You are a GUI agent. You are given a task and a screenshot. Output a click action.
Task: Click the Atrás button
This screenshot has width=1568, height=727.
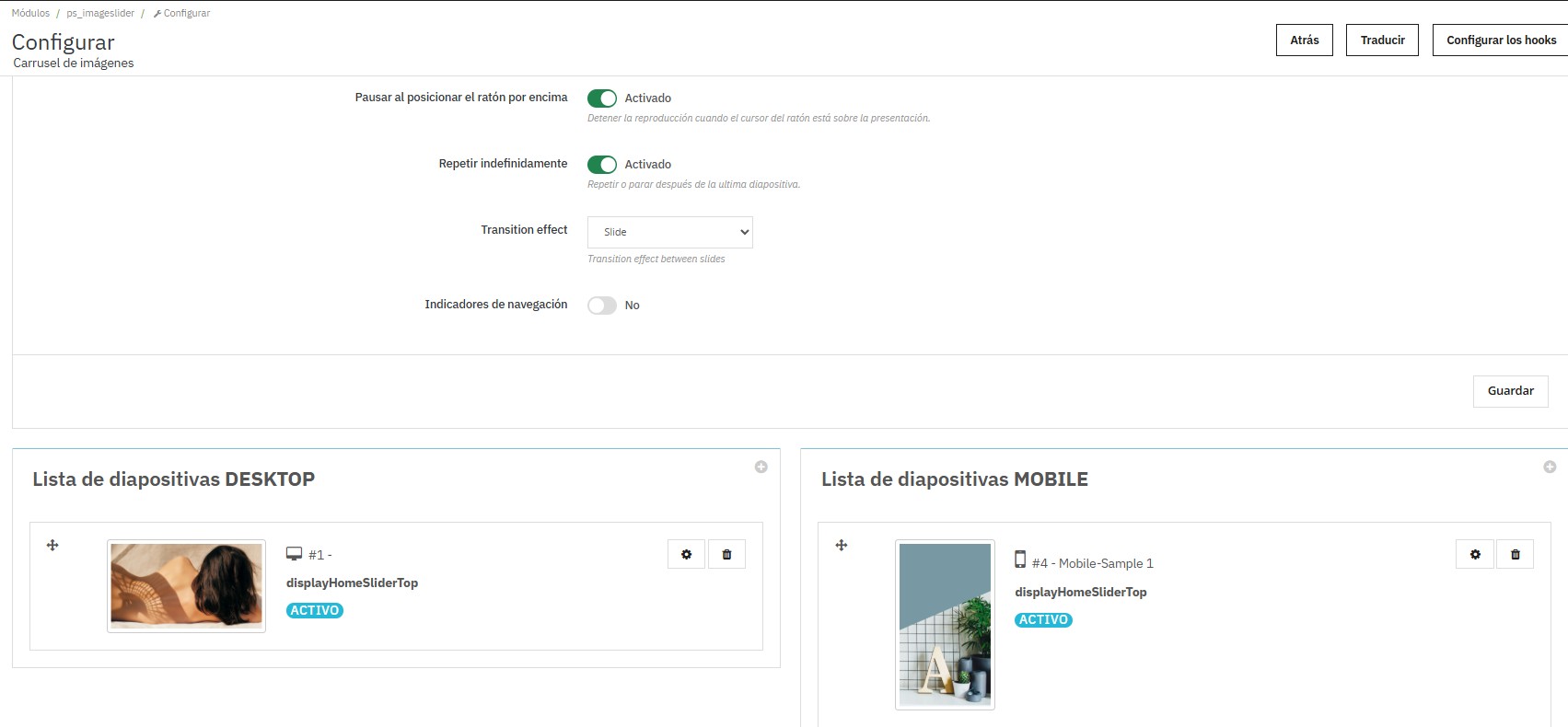[1304, 40]
